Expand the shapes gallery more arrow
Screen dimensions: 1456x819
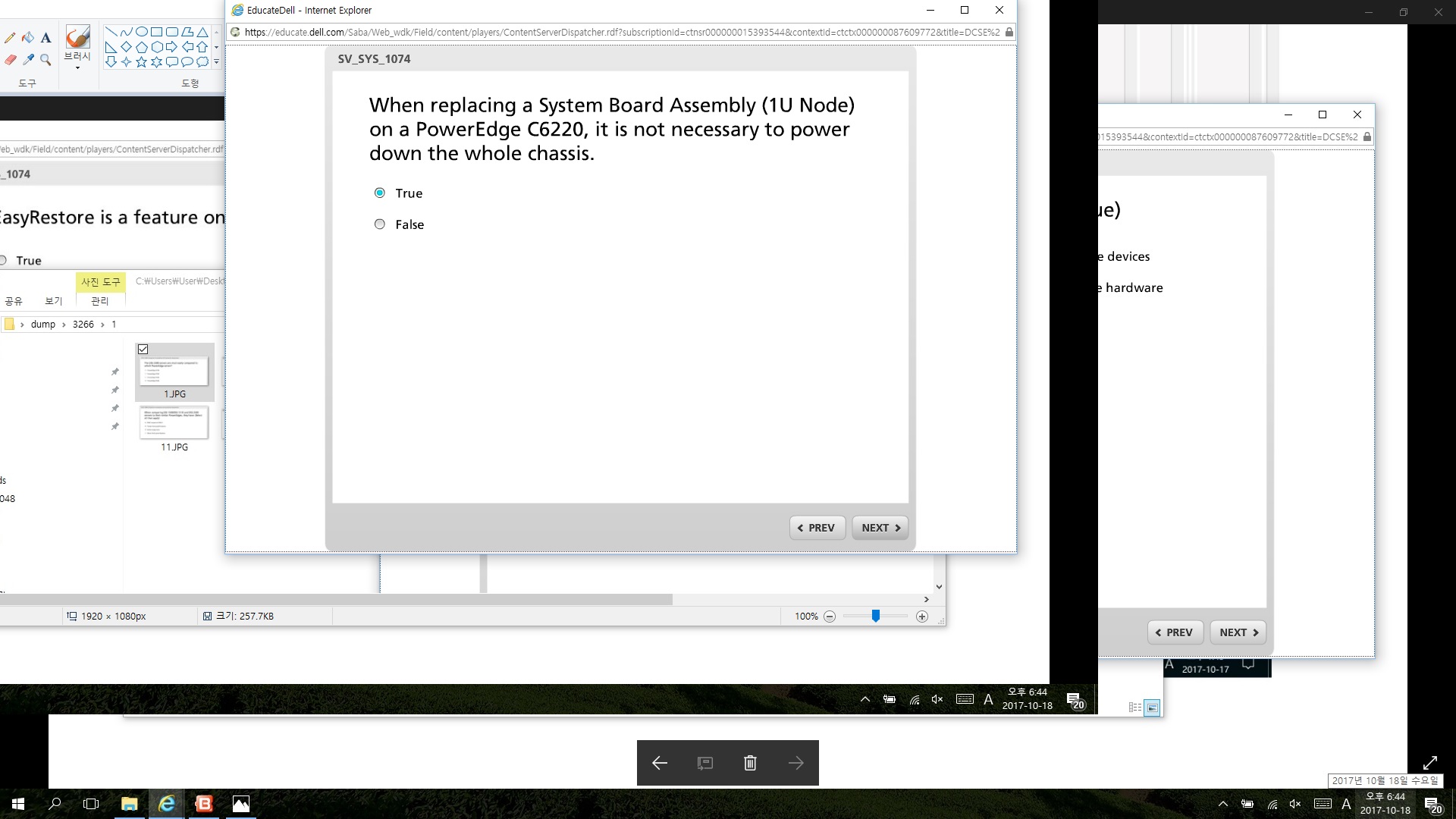tap(217, 62)
